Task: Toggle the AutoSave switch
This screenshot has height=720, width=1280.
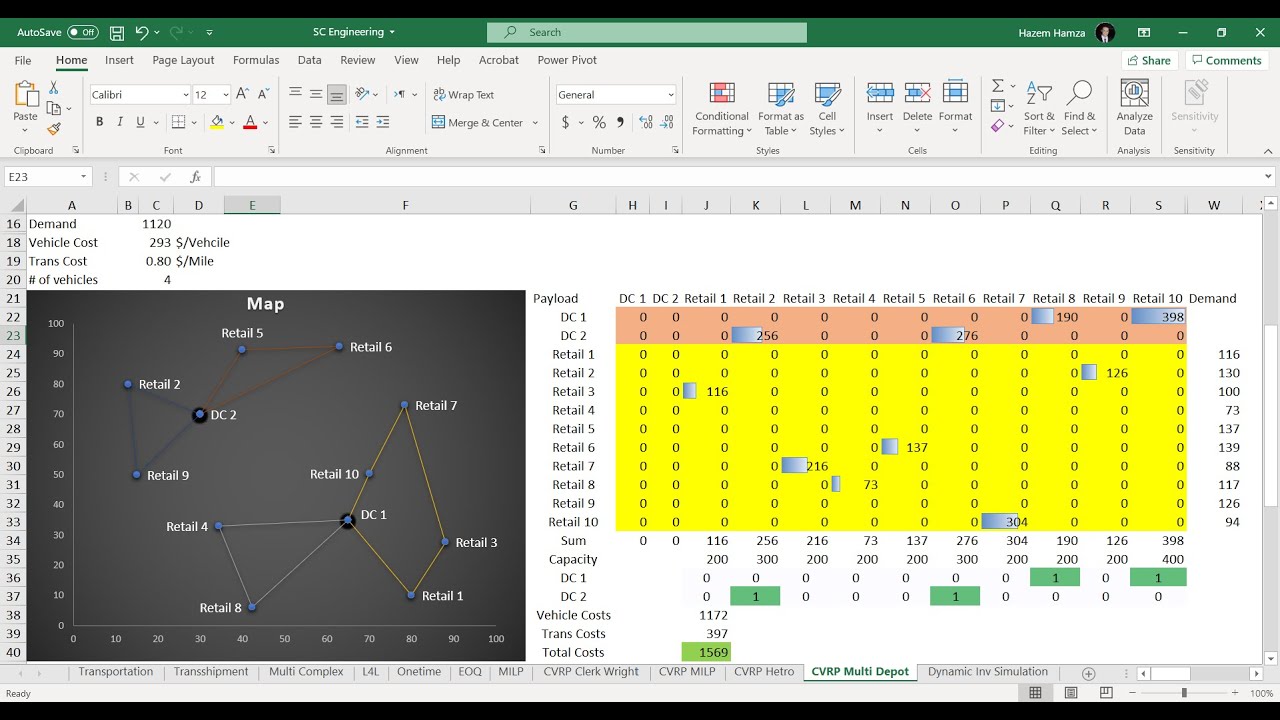Action: point(83,32)
